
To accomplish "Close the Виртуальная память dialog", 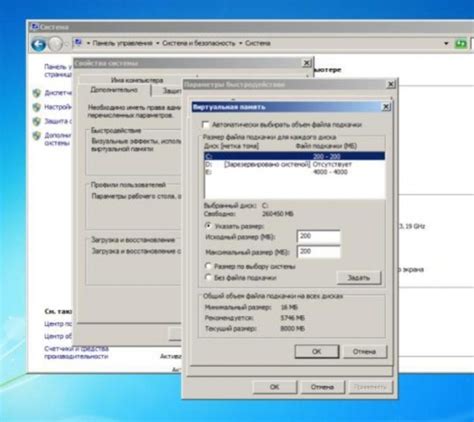I will 386,107.
